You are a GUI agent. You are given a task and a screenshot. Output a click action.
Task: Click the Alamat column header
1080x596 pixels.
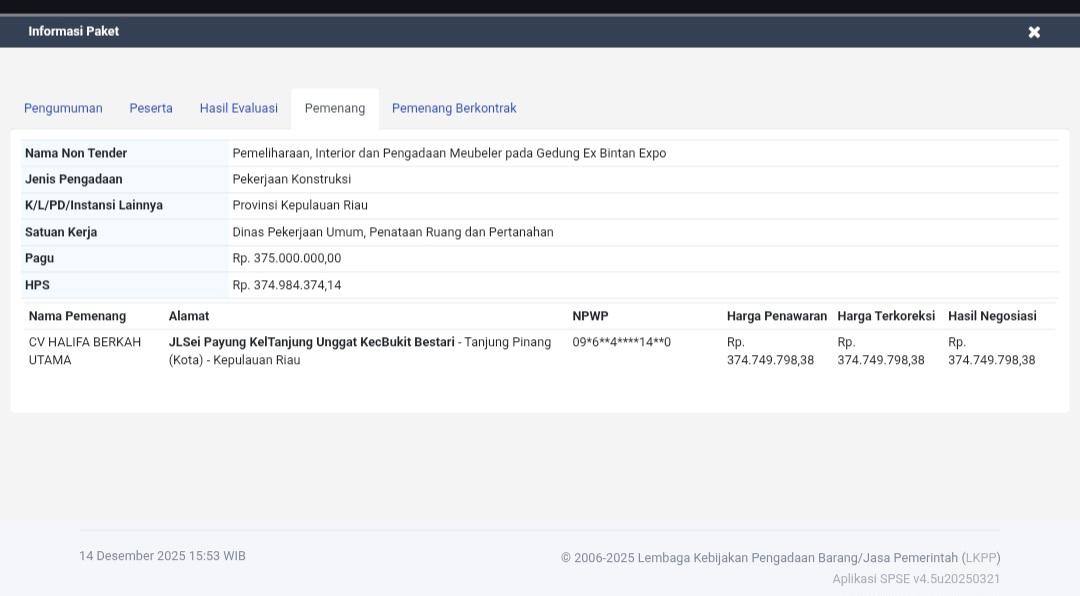coord(189,316)
